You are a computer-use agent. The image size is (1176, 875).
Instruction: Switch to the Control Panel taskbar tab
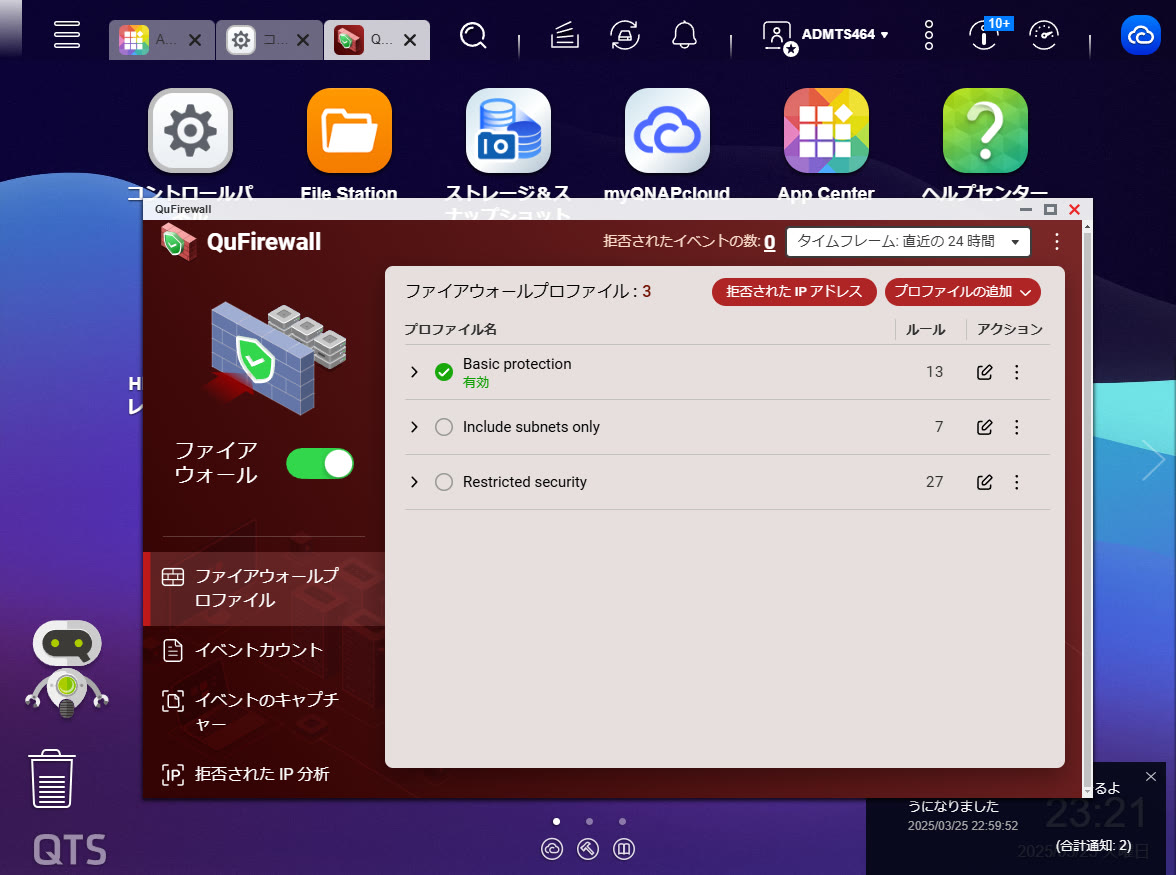(256, 40)
